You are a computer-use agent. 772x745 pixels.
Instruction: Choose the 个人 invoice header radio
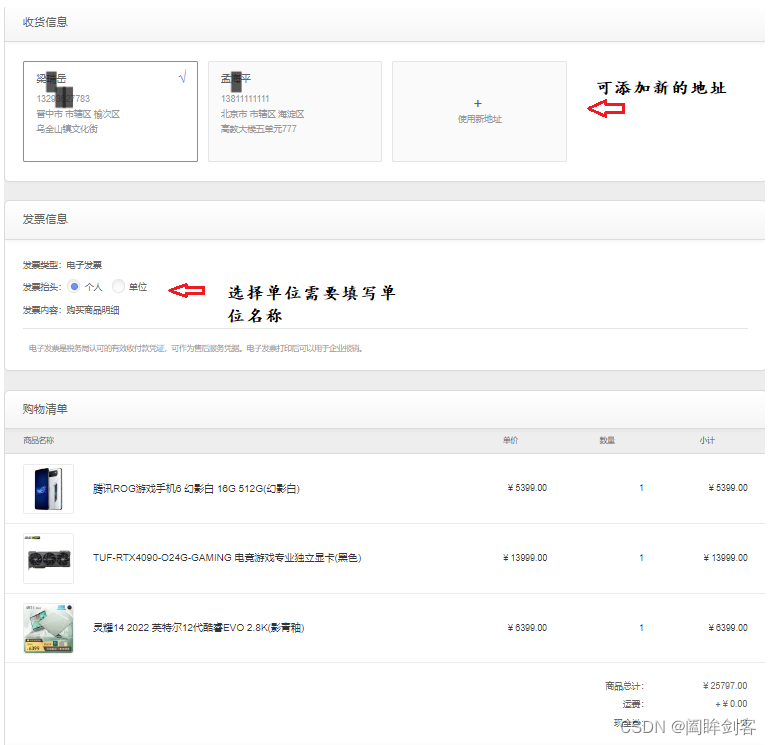74,286
